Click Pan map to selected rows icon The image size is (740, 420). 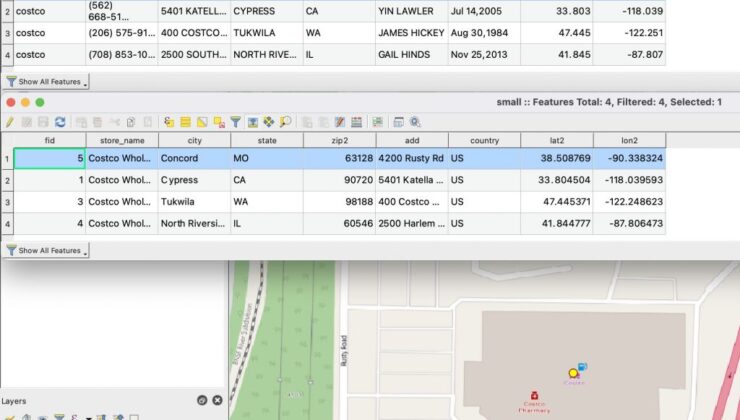point(269,122)
